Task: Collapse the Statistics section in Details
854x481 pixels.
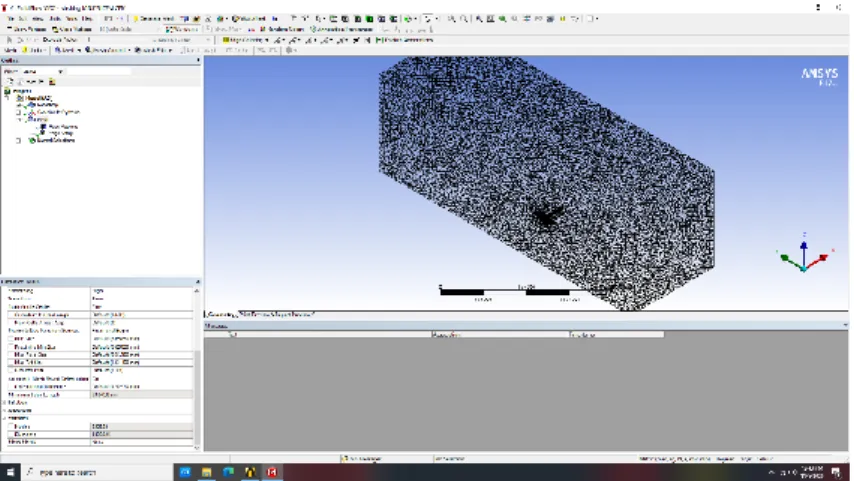Action: click(5, 418)
